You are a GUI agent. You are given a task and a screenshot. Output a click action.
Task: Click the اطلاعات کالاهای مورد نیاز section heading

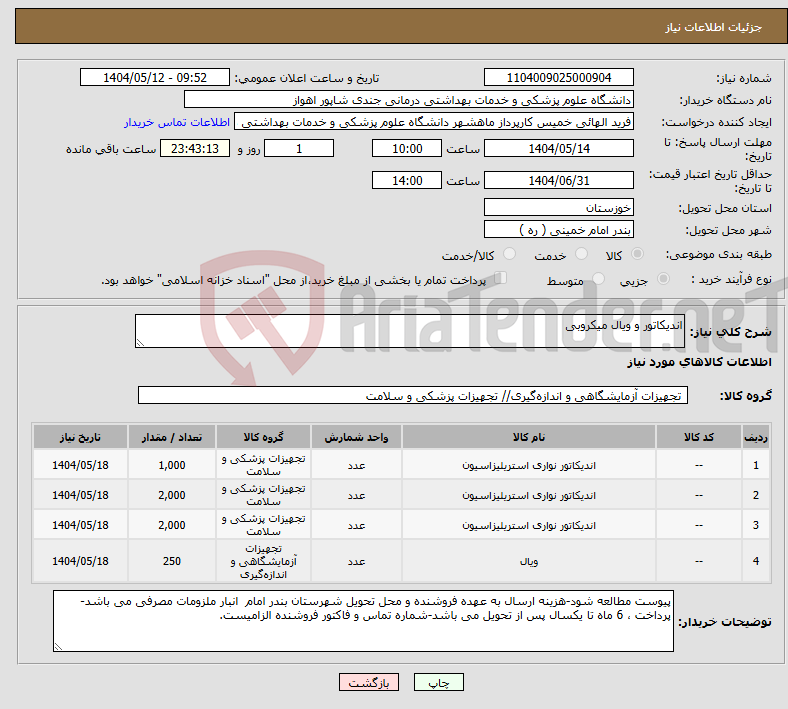pos(699,362)
